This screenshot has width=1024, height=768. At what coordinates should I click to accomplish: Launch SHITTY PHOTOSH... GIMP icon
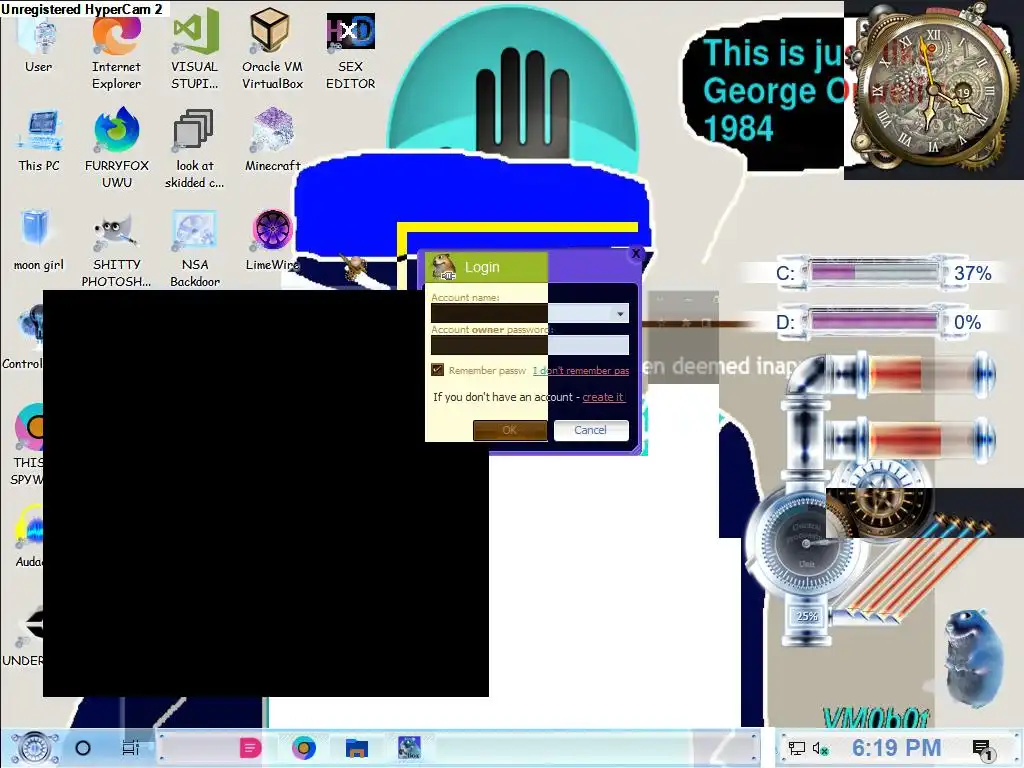click(116, 248)
